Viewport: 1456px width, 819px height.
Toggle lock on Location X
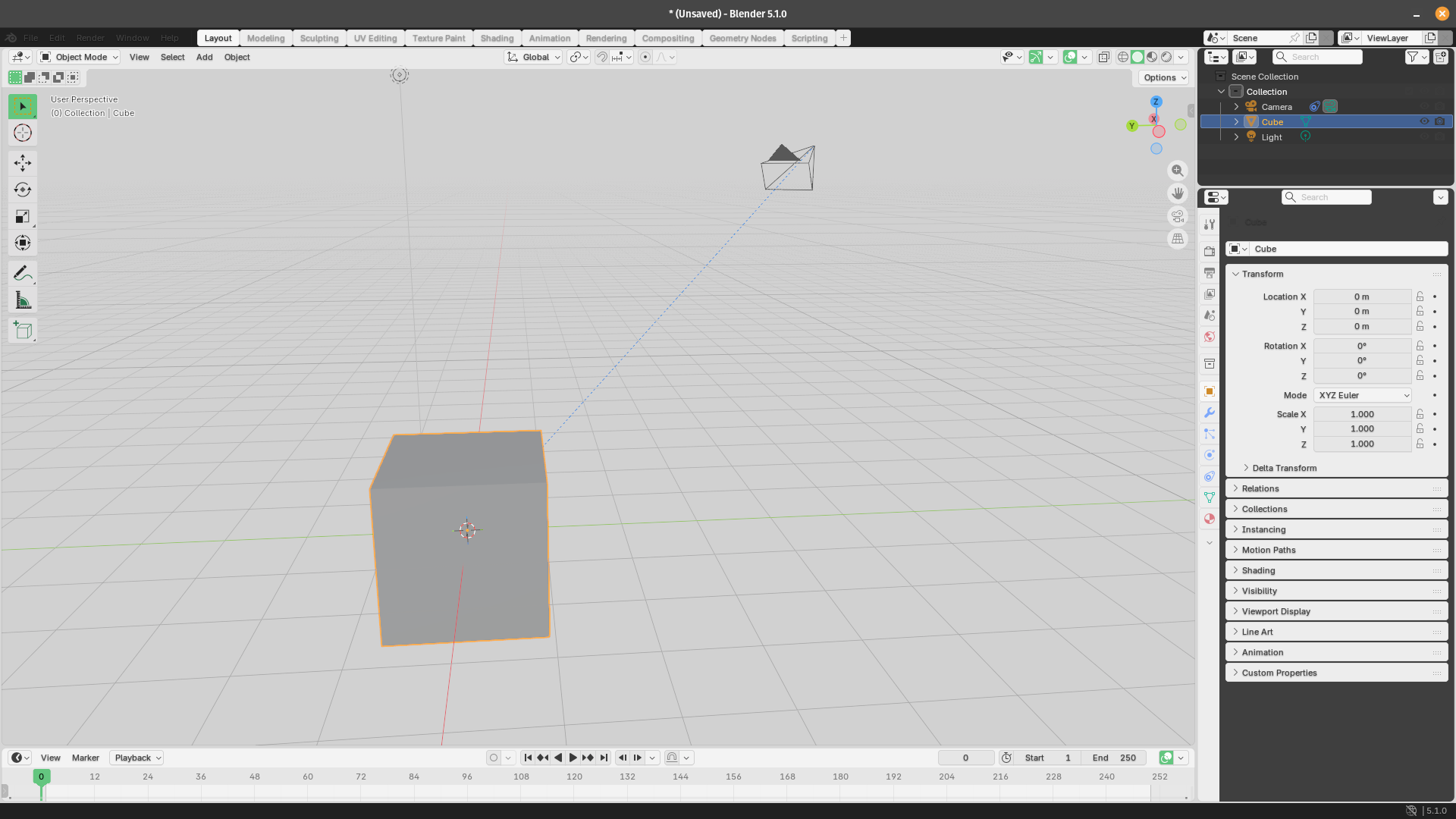pos(1420,297)
